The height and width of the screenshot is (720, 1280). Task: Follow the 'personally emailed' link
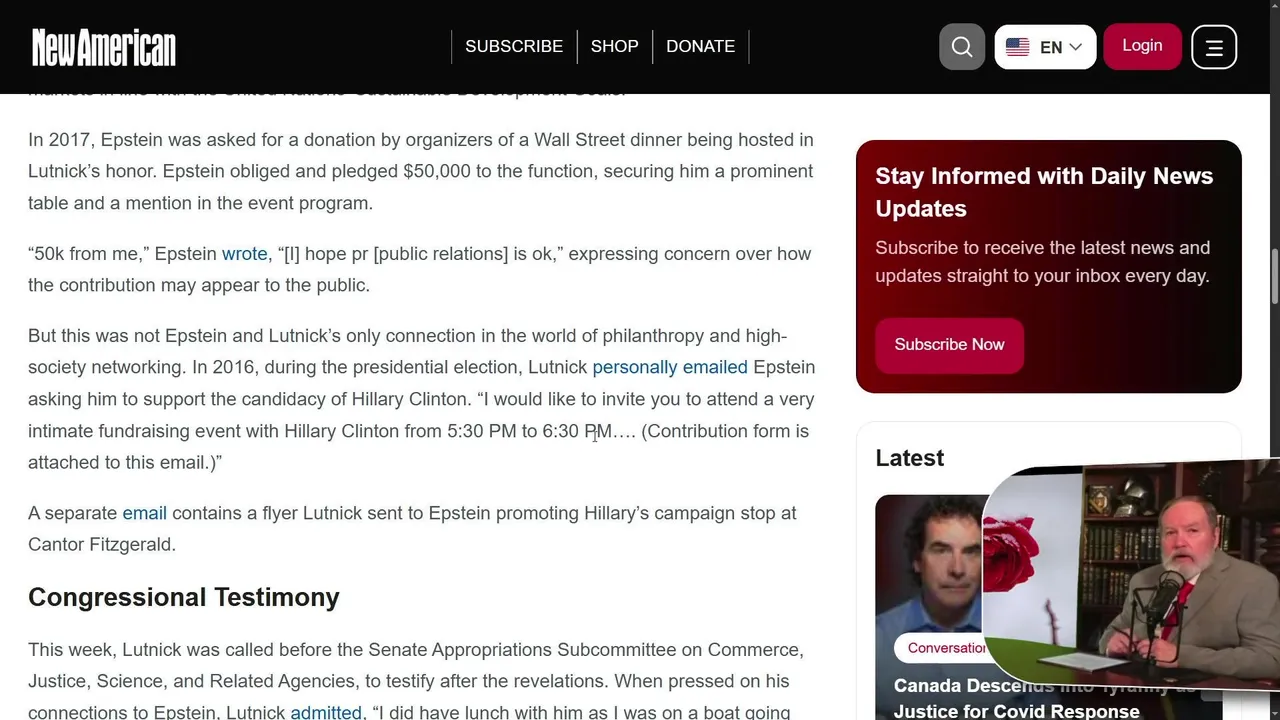pyautogui.click(x=670, y=367)
